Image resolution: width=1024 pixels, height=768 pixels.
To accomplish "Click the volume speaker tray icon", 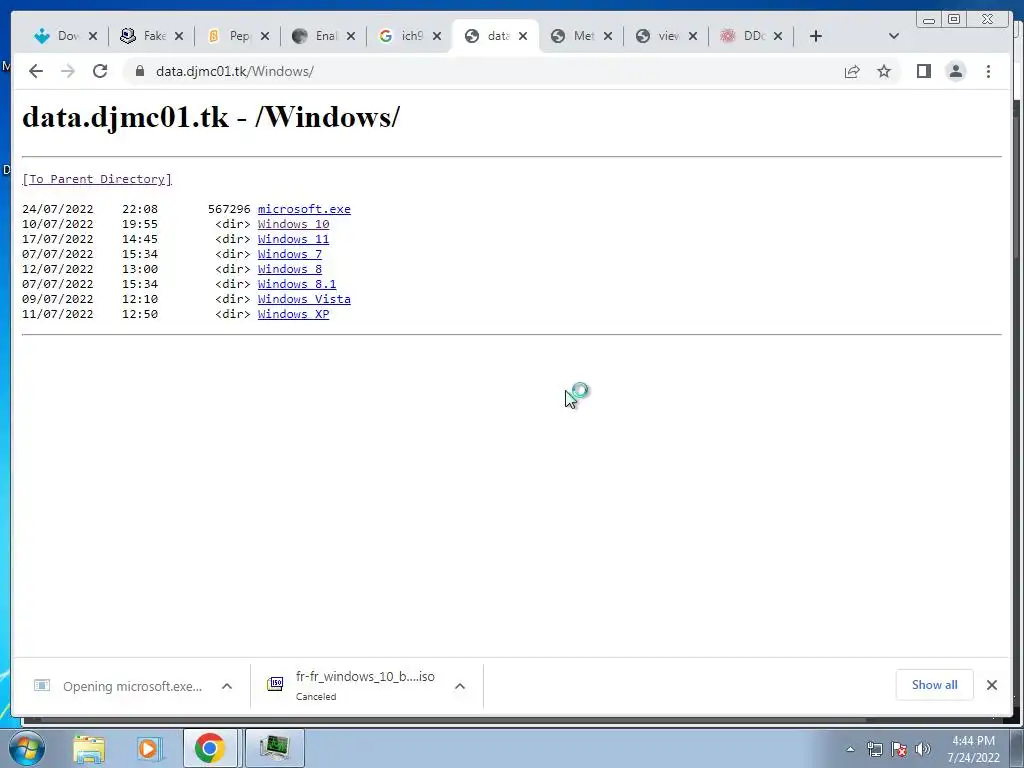I will (923, 749).
